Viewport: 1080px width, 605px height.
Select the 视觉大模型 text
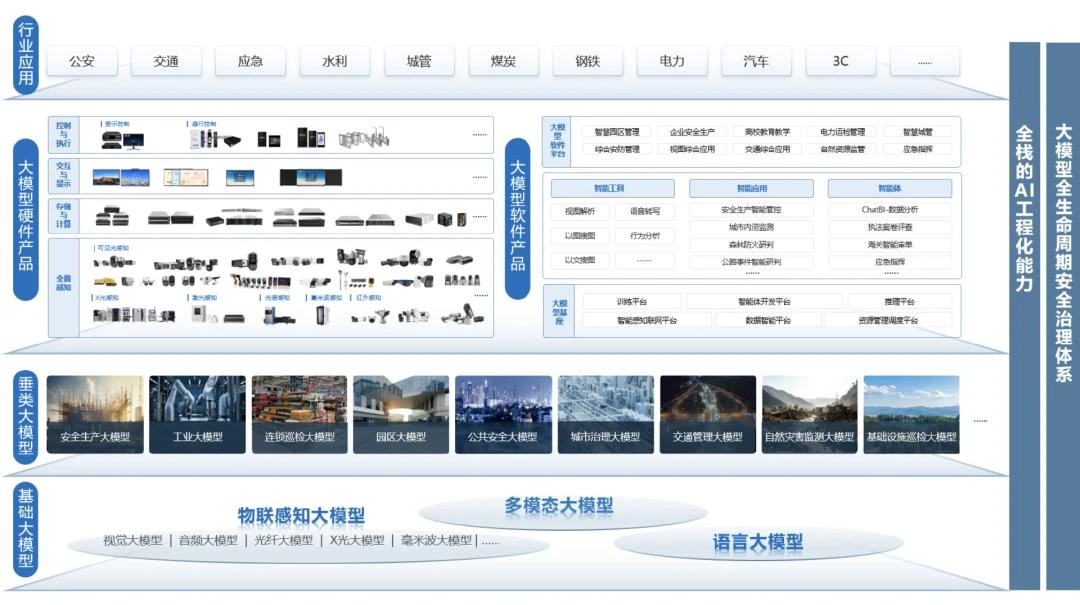[132, 540]
